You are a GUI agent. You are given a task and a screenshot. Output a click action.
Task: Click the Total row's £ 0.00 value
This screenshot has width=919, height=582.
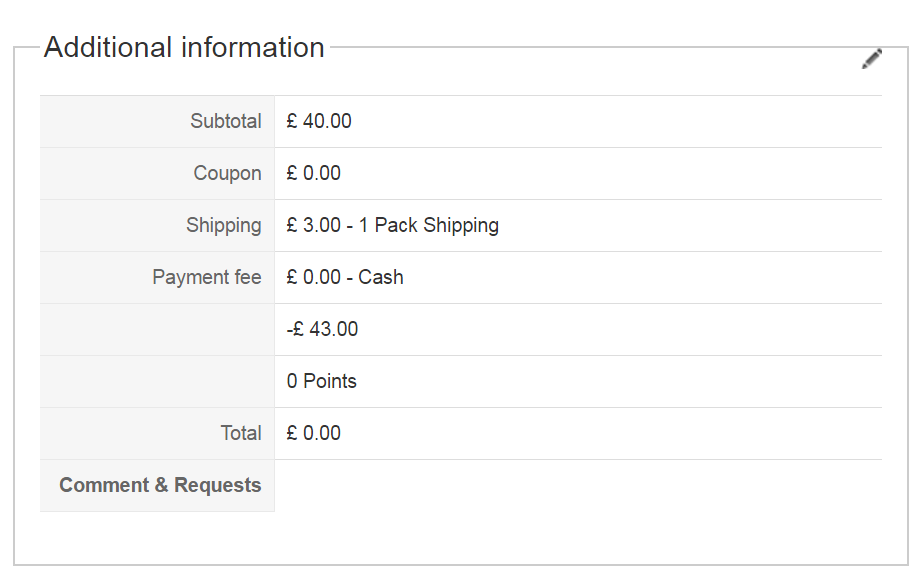[x=313, y=434]
